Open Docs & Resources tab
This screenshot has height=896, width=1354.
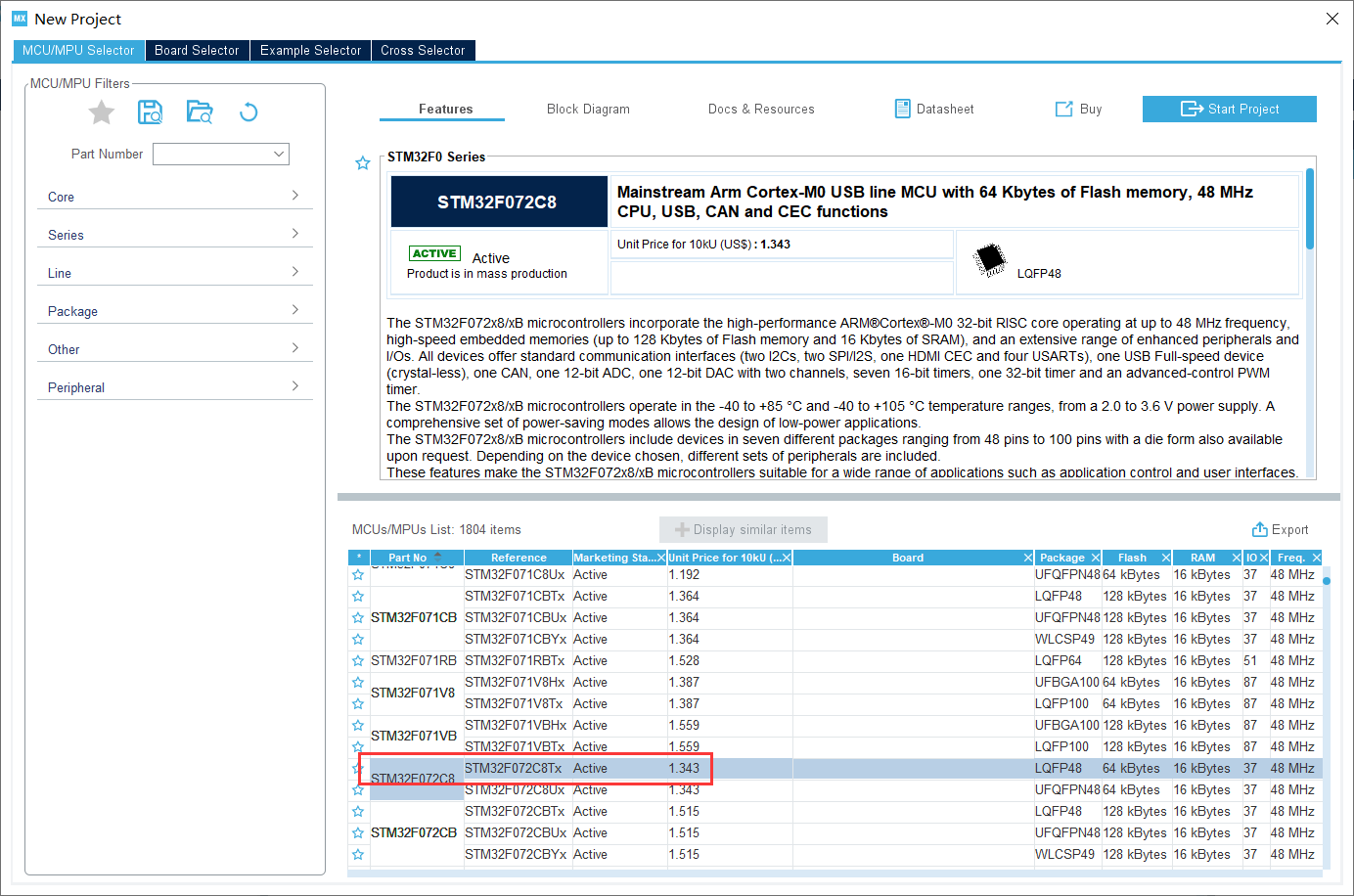761,109
